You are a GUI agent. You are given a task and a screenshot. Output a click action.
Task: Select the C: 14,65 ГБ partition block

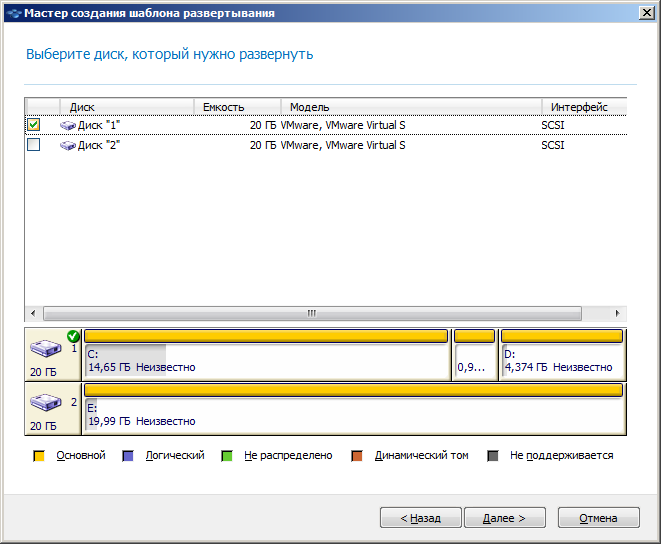point(266,355)
